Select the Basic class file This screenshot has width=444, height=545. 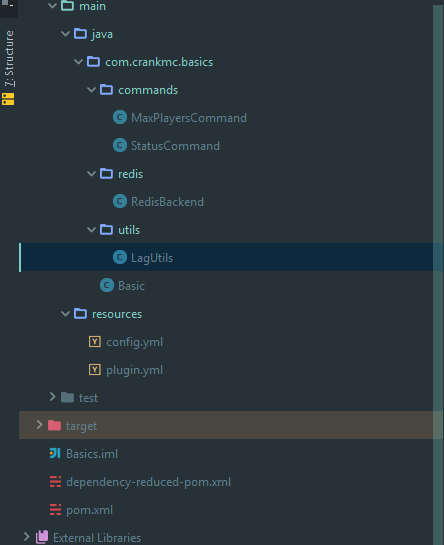pyautogui.click(x=131, y=286)
